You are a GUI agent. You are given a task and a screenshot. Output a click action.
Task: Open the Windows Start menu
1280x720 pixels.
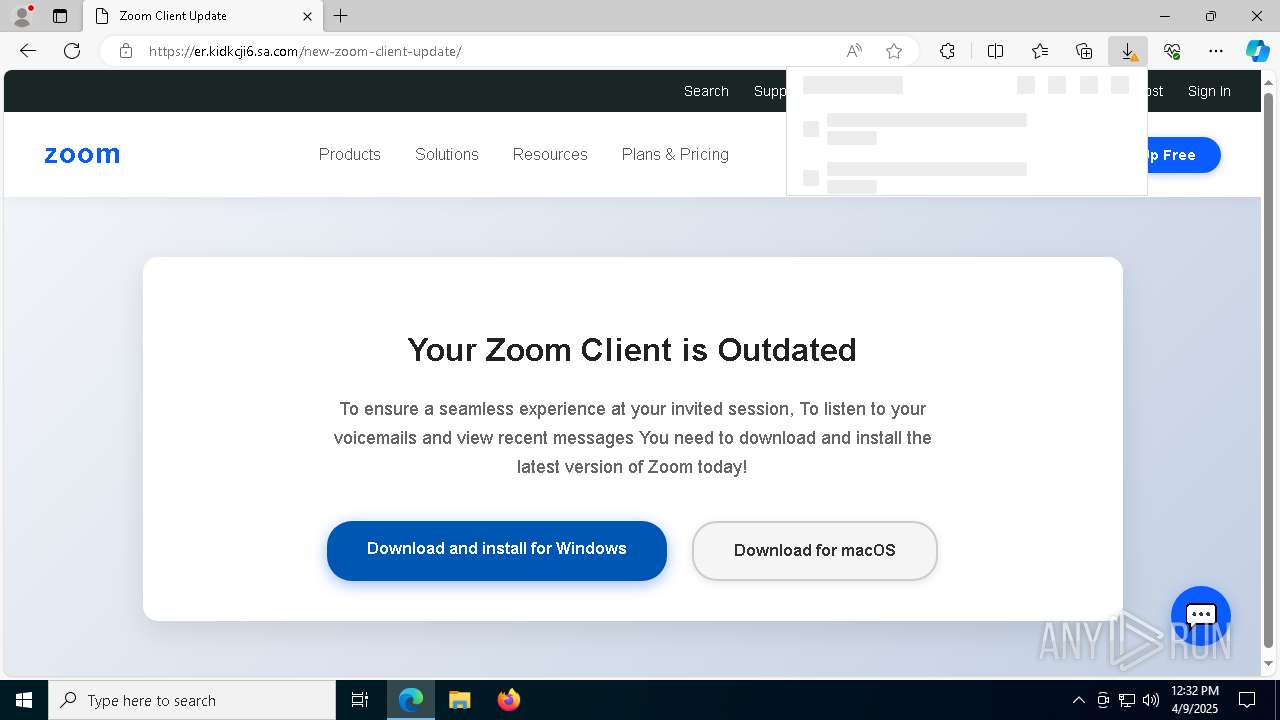coord(24,700)
